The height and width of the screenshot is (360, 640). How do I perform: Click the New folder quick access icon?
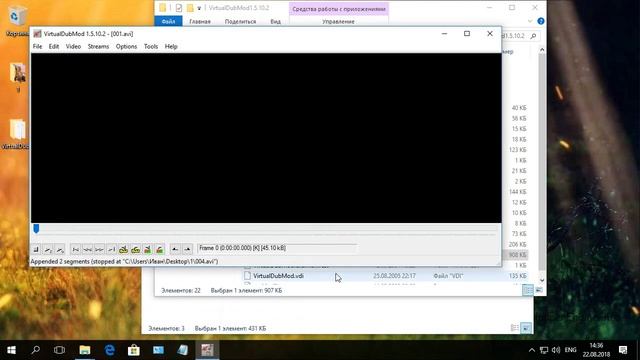pos(190,8)
